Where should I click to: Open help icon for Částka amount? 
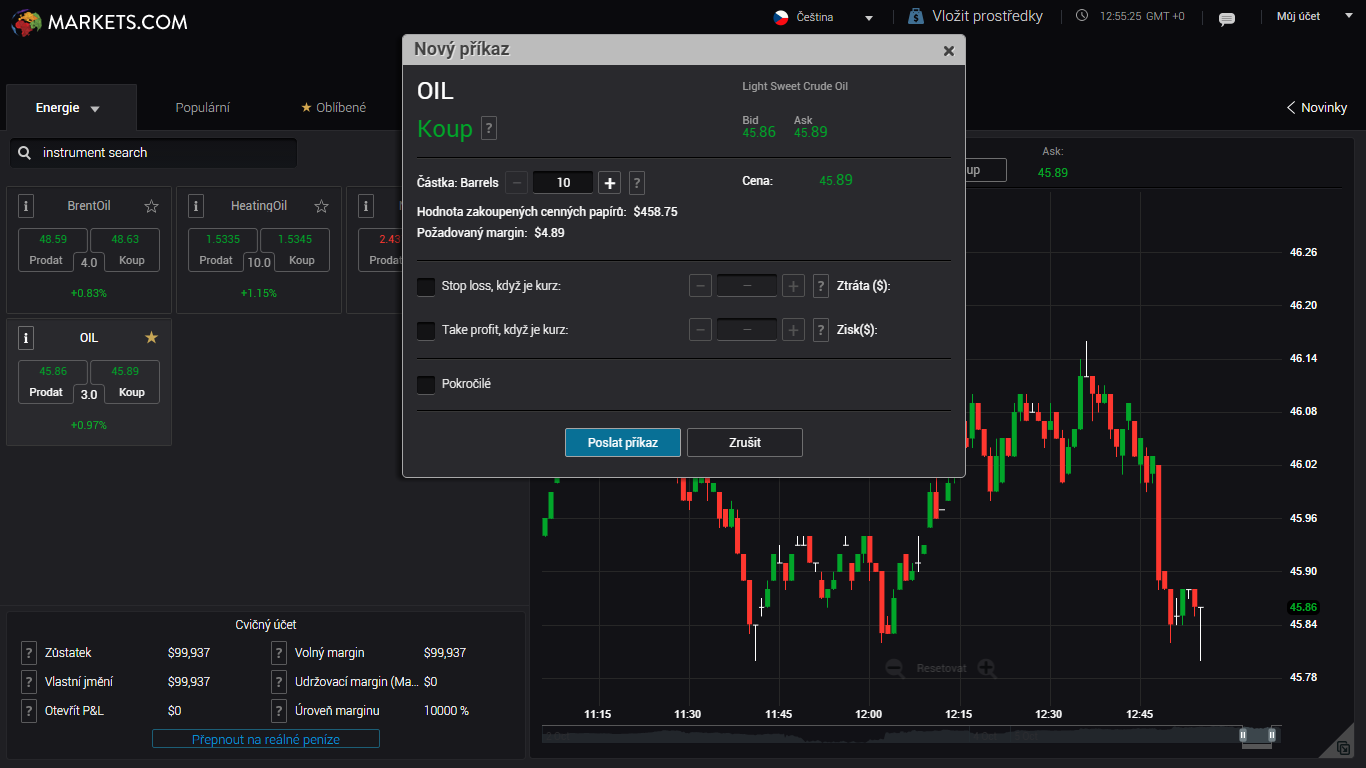637,183
